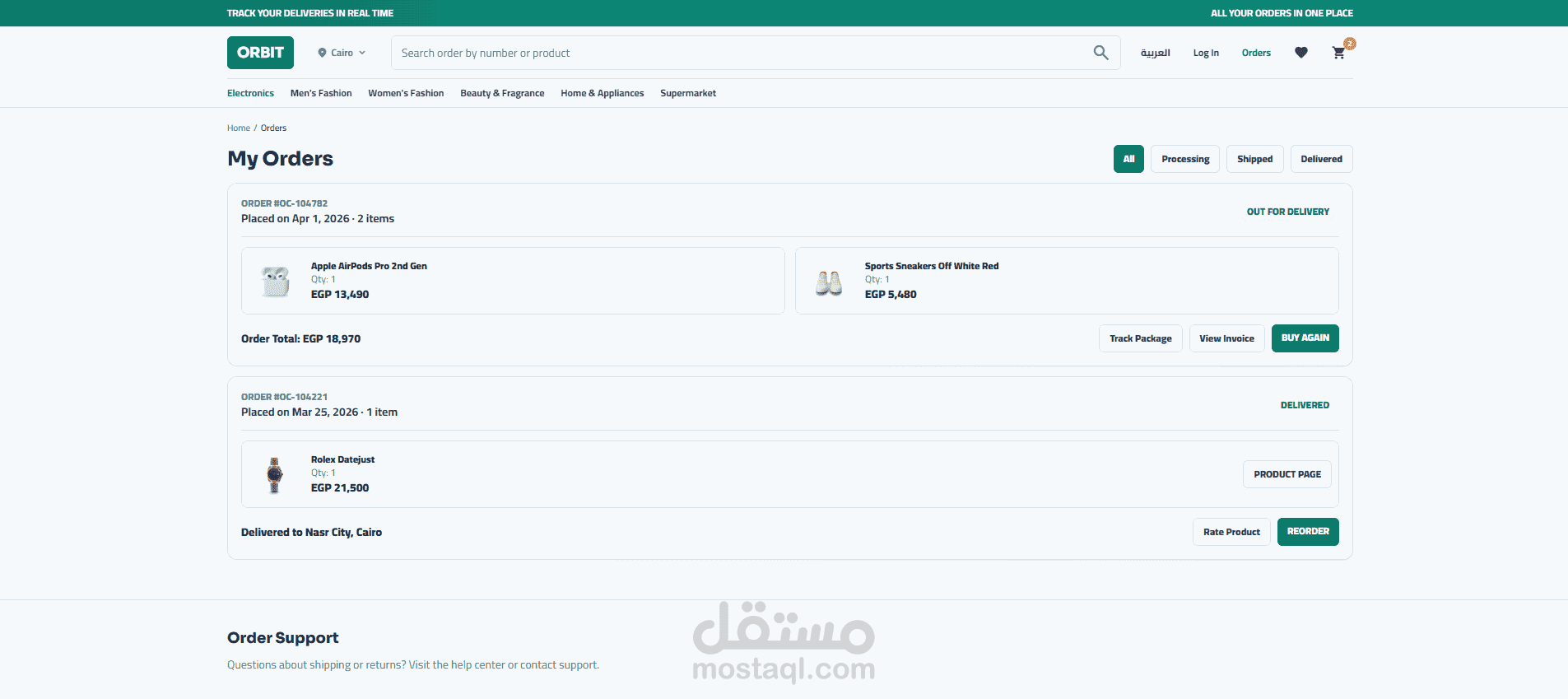Open the Electronics category
This screenshot has width=1568, height=699.
point(250,93)
